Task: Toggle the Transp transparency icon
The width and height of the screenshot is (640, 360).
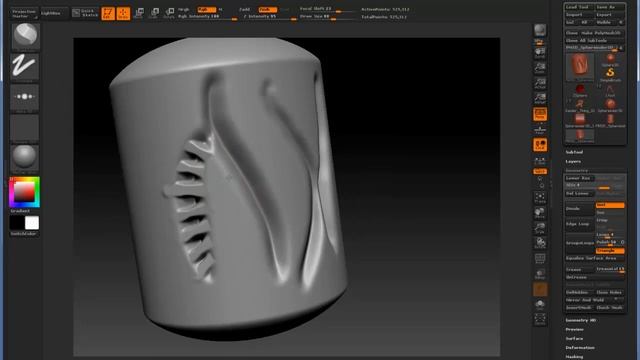Action: (x=540, y=274)
